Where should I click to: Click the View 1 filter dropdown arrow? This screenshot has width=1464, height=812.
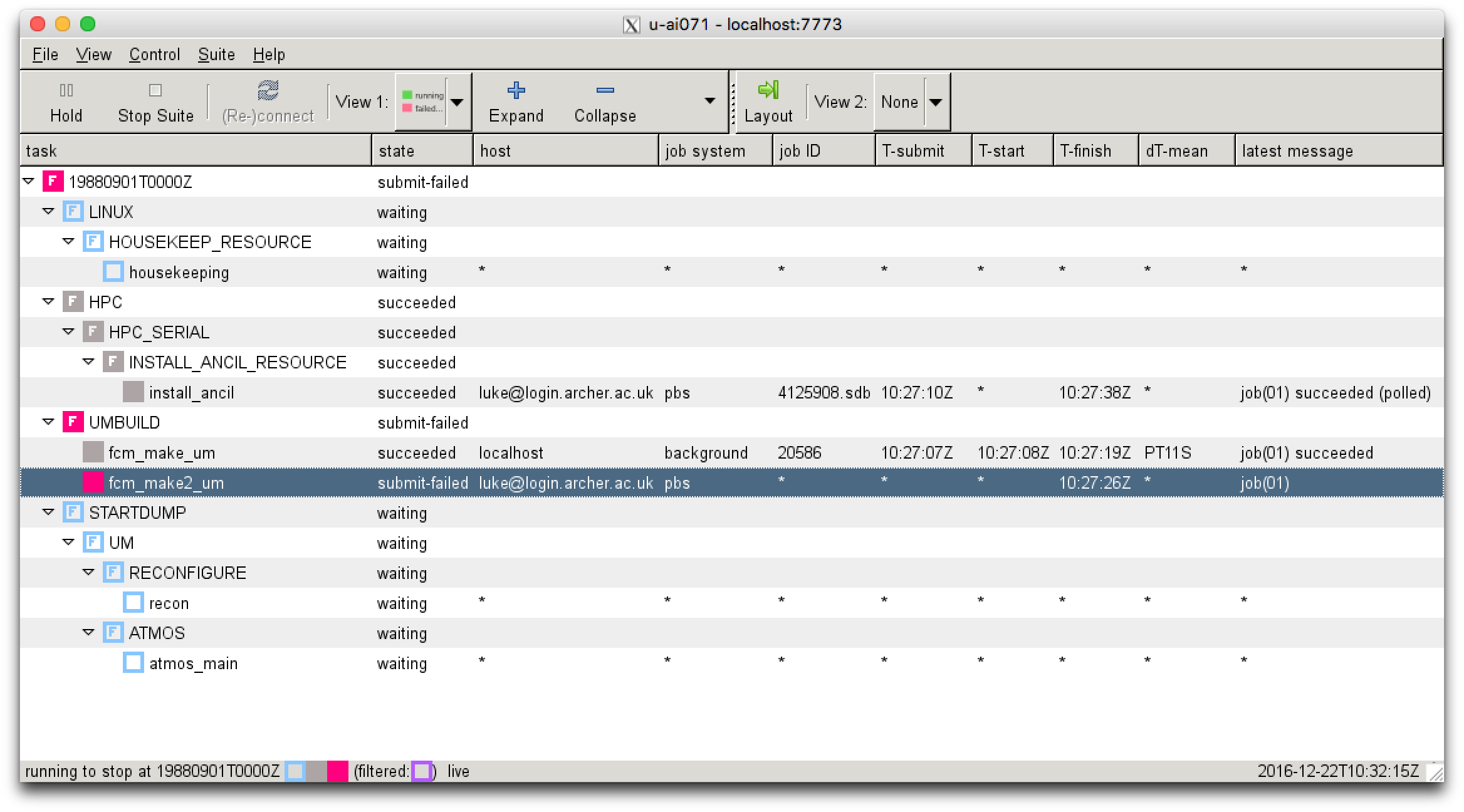tap(456, 102)
